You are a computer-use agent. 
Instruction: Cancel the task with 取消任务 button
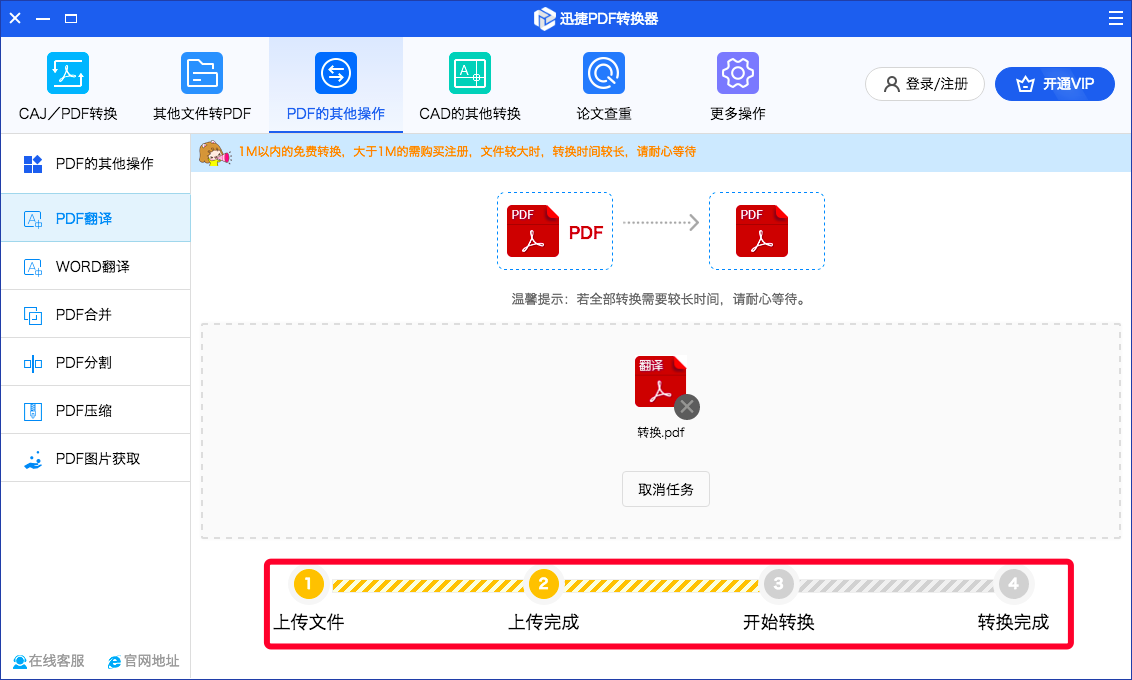point(666,489)
